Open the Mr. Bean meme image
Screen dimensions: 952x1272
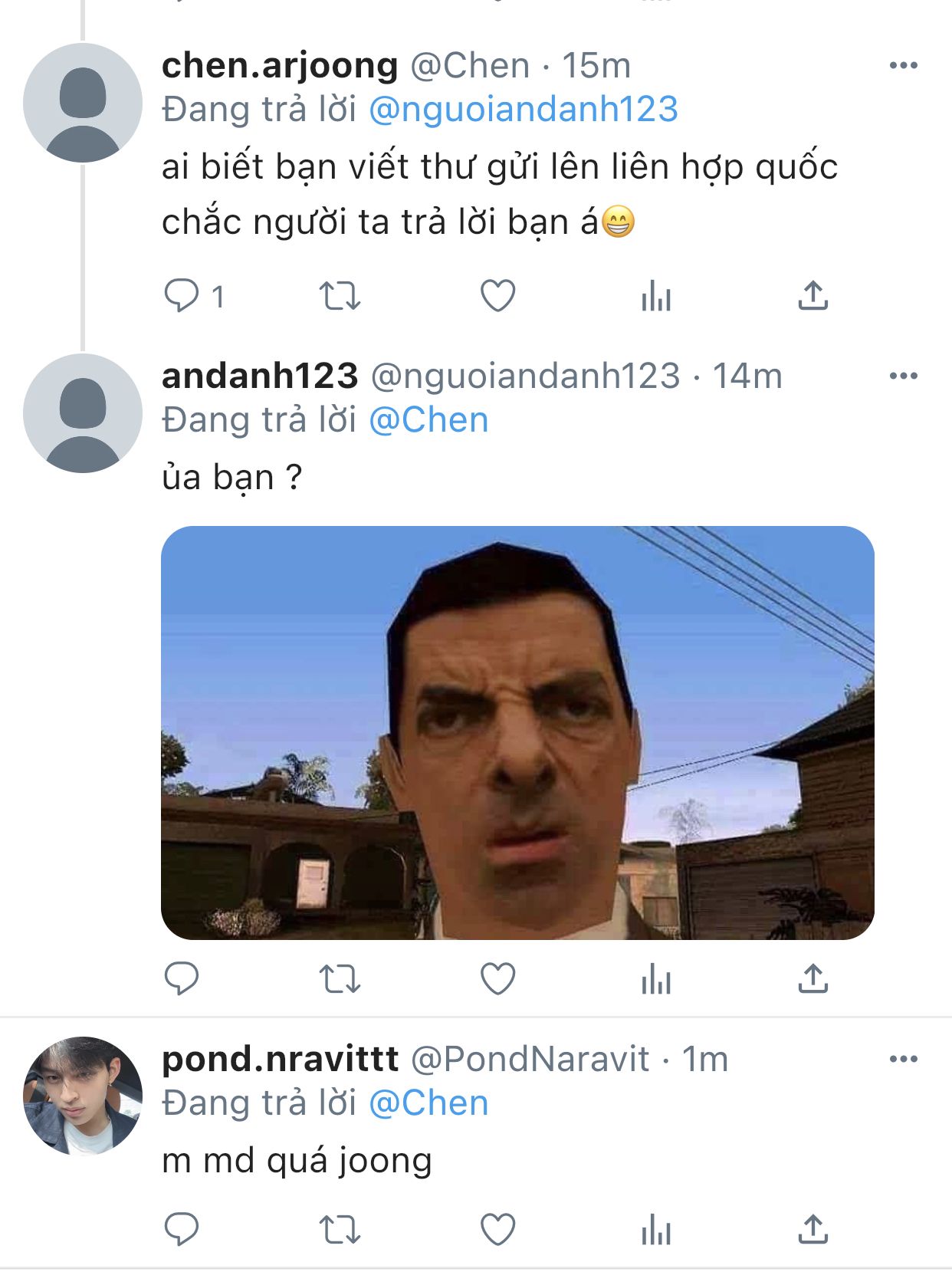point(517,733)
